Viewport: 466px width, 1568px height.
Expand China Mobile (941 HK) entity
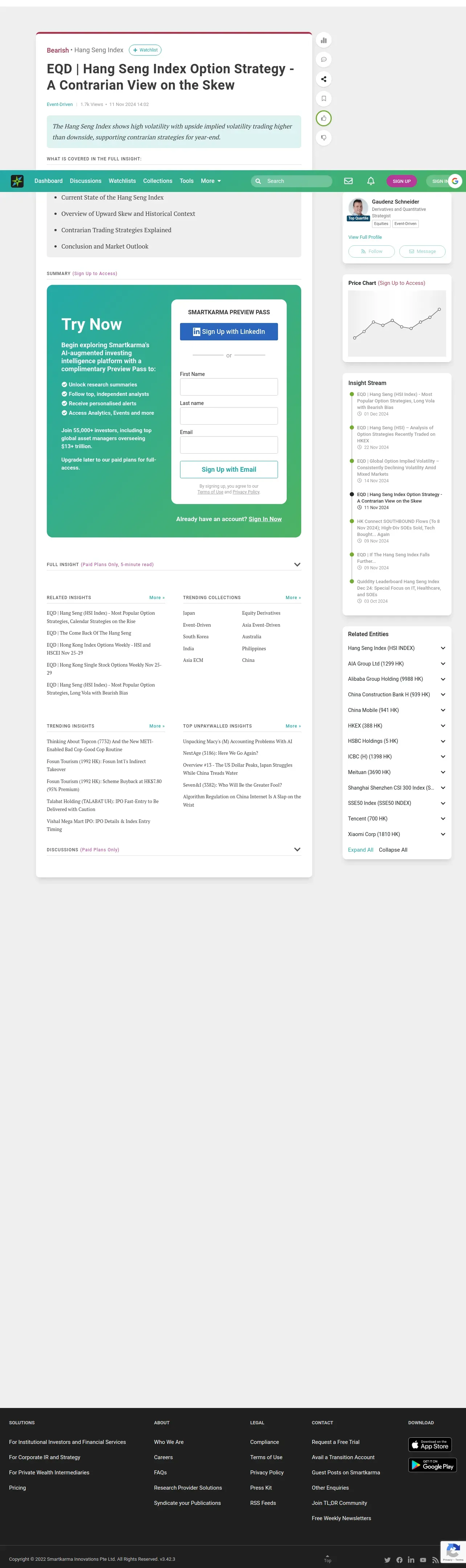(443, 710)
